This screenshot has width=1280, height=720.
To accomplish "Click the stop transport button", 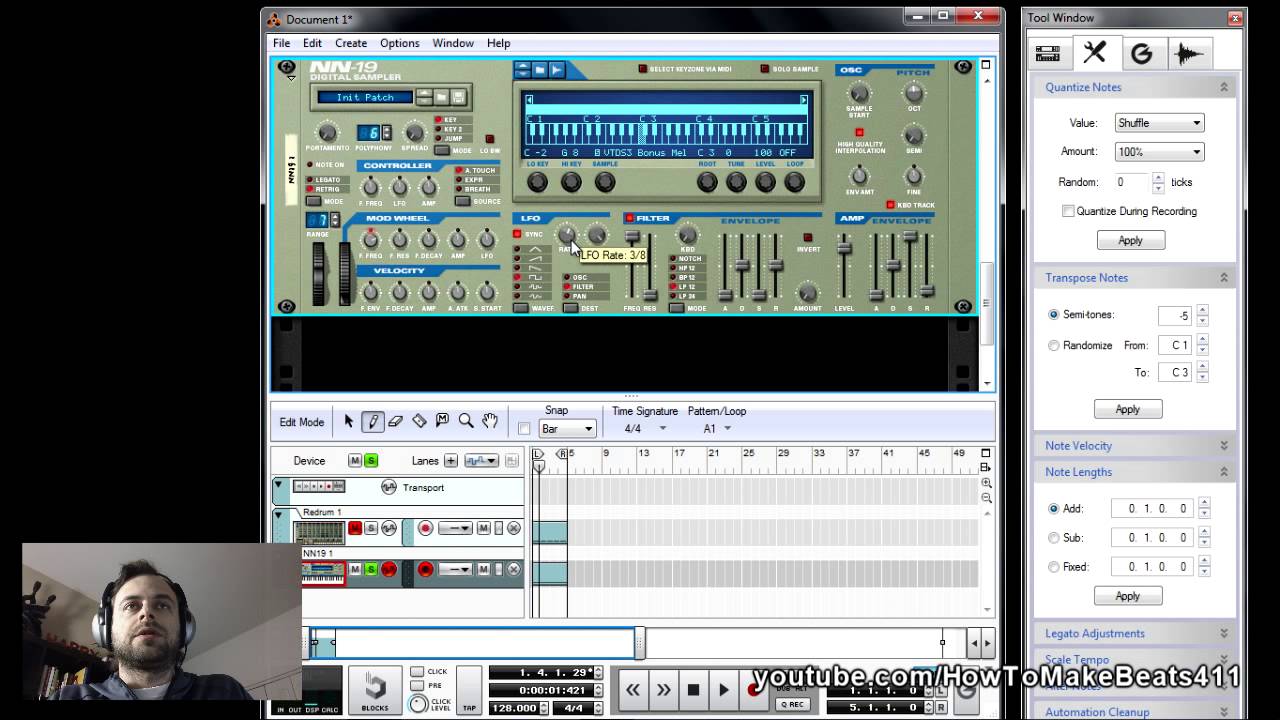I will [x=693, y=689].
